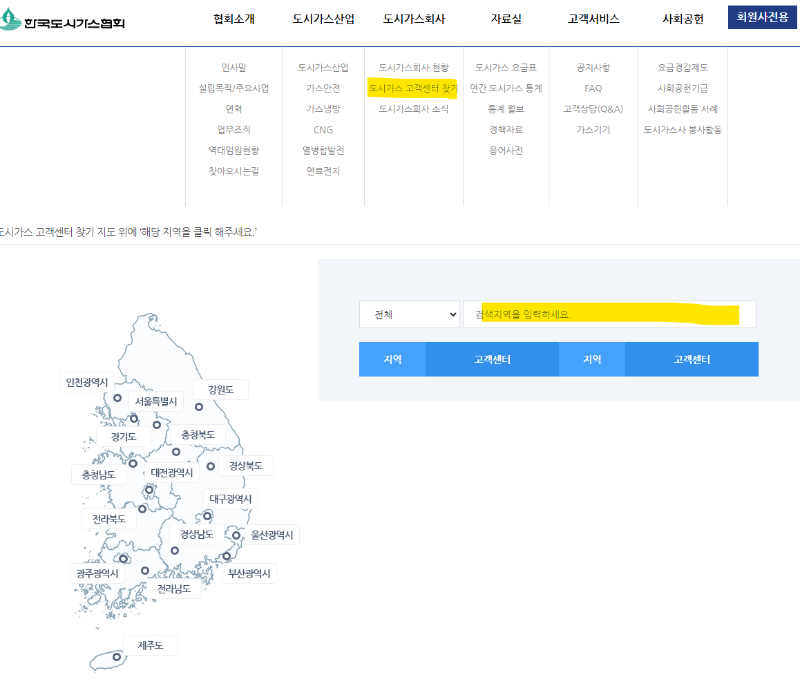Open the 사회공헌 menu
Viewport: 800px width, 684px height.
coord(683,19)
